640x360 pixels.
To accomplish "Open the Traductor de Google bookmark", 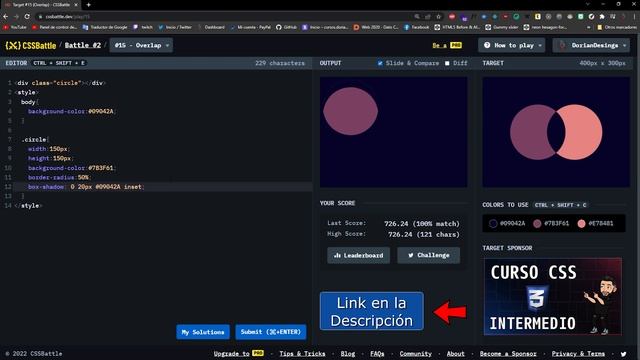I will (x=105, y=27).
